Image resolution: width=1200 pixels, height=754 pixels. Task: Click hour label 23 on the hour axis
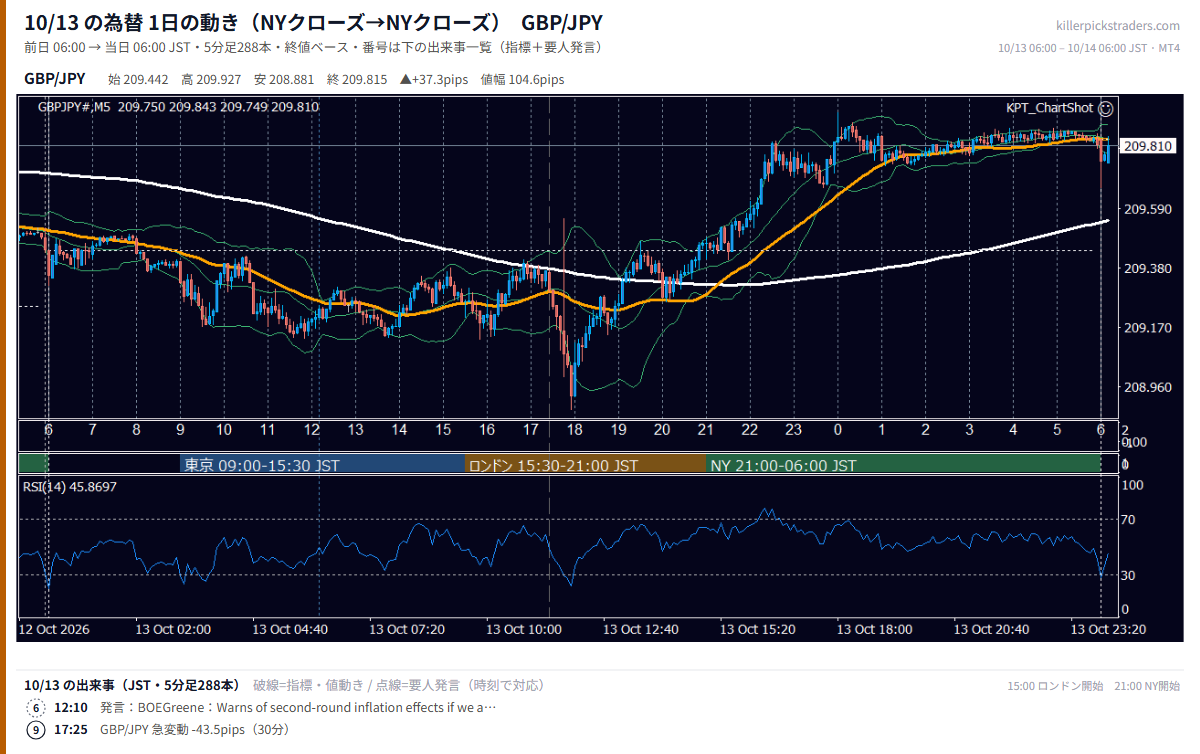793,430
